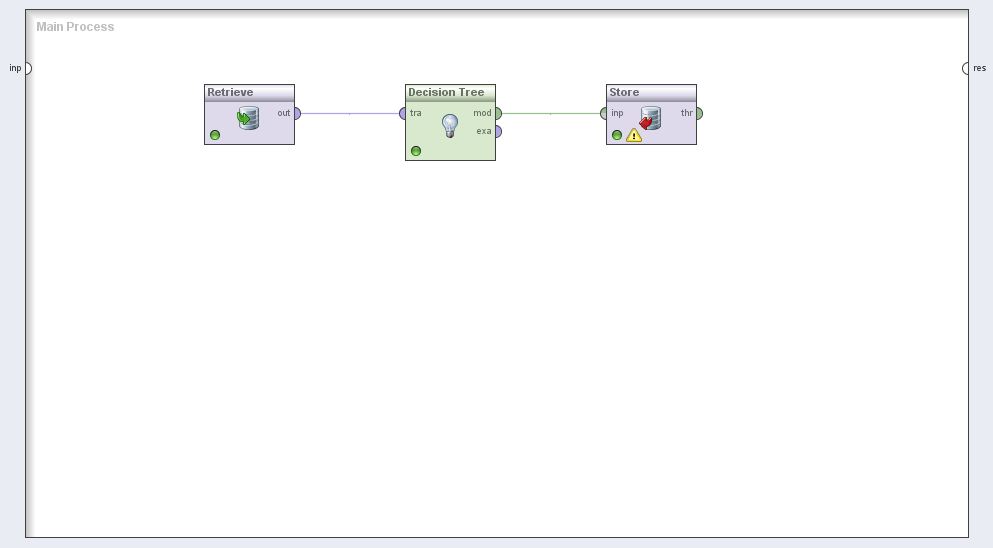Select the connection between Retrieve and Decision Tree
993x548 pixels.
[350, 113]
